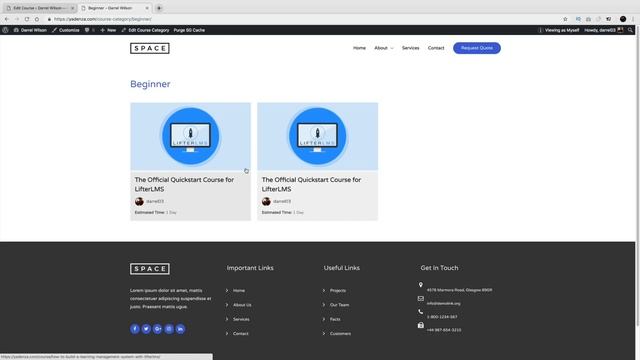Open the LinkedIn social icon
The height and width of the screenshot is (360, 640).
pos(180,329)
